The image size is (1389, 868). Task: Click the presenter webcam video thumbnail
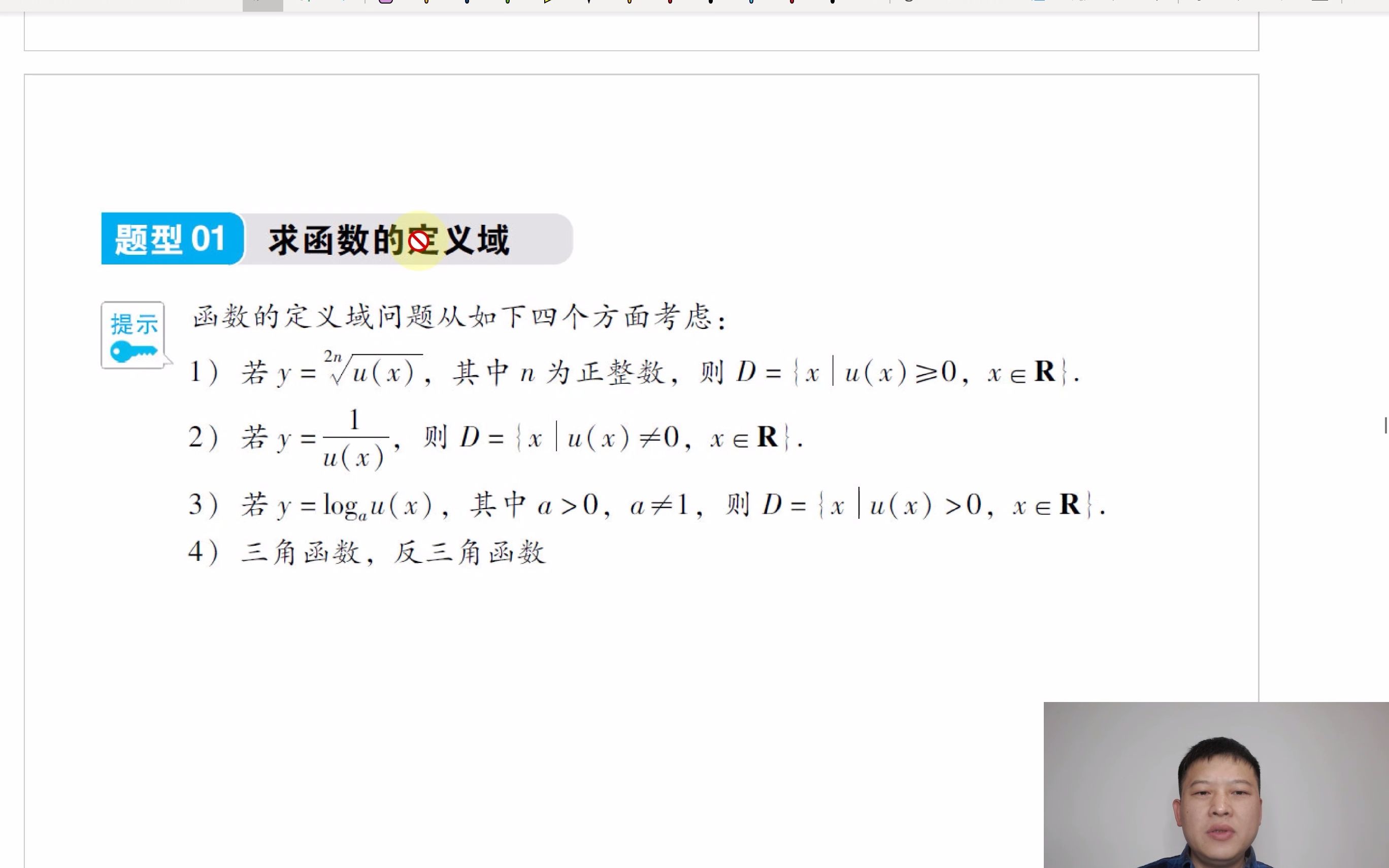click(x=1216, y=785)
